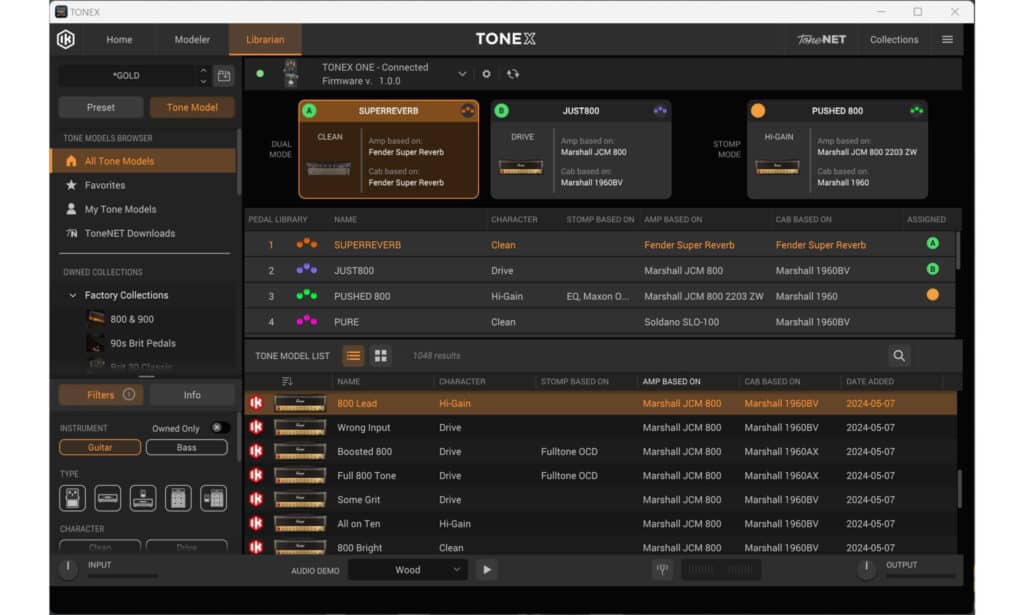
Task: Click the PUSHED 800 slot green dots icon
Action: 917,110
